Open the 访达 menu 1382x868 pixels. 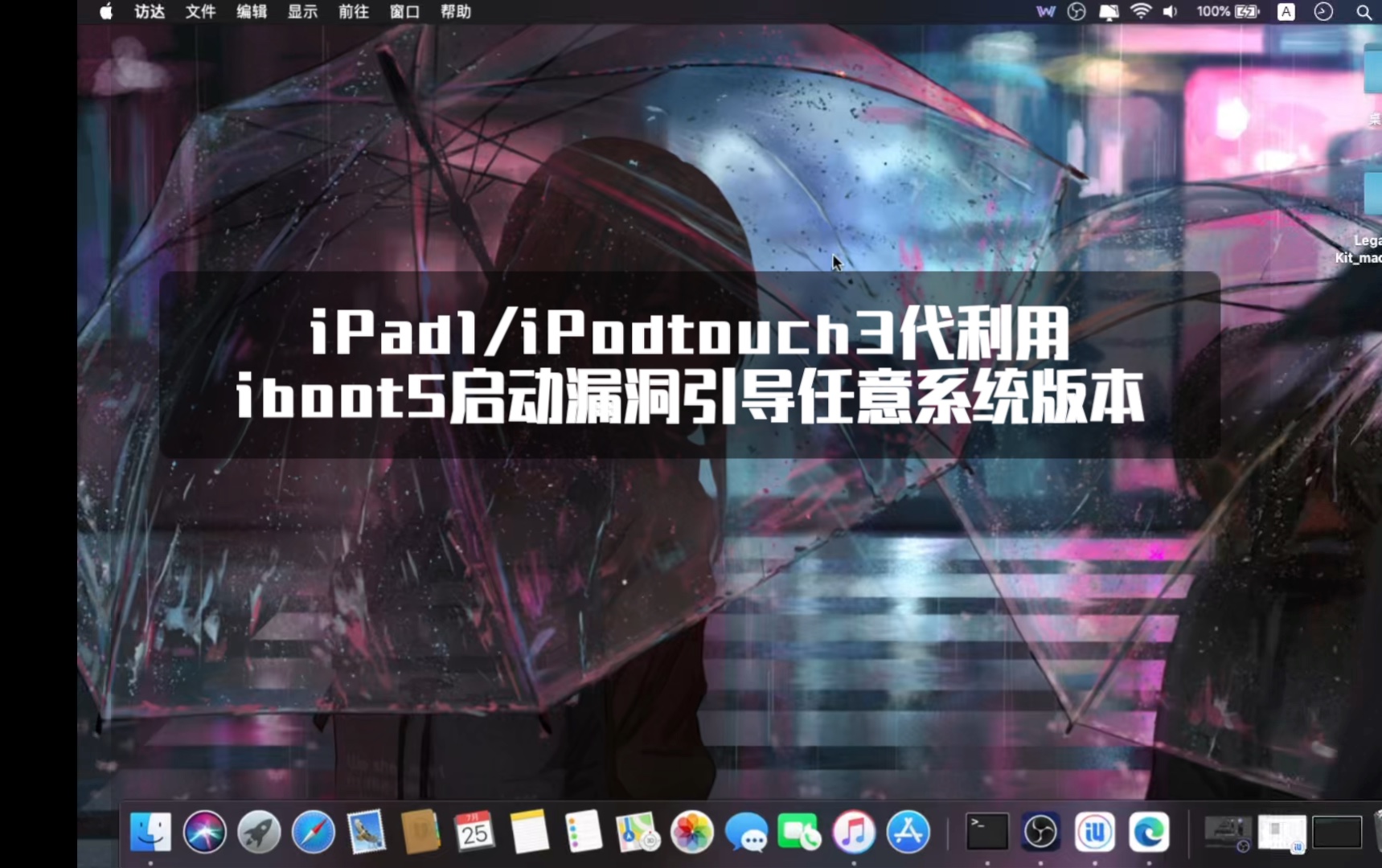coord(150,11)
